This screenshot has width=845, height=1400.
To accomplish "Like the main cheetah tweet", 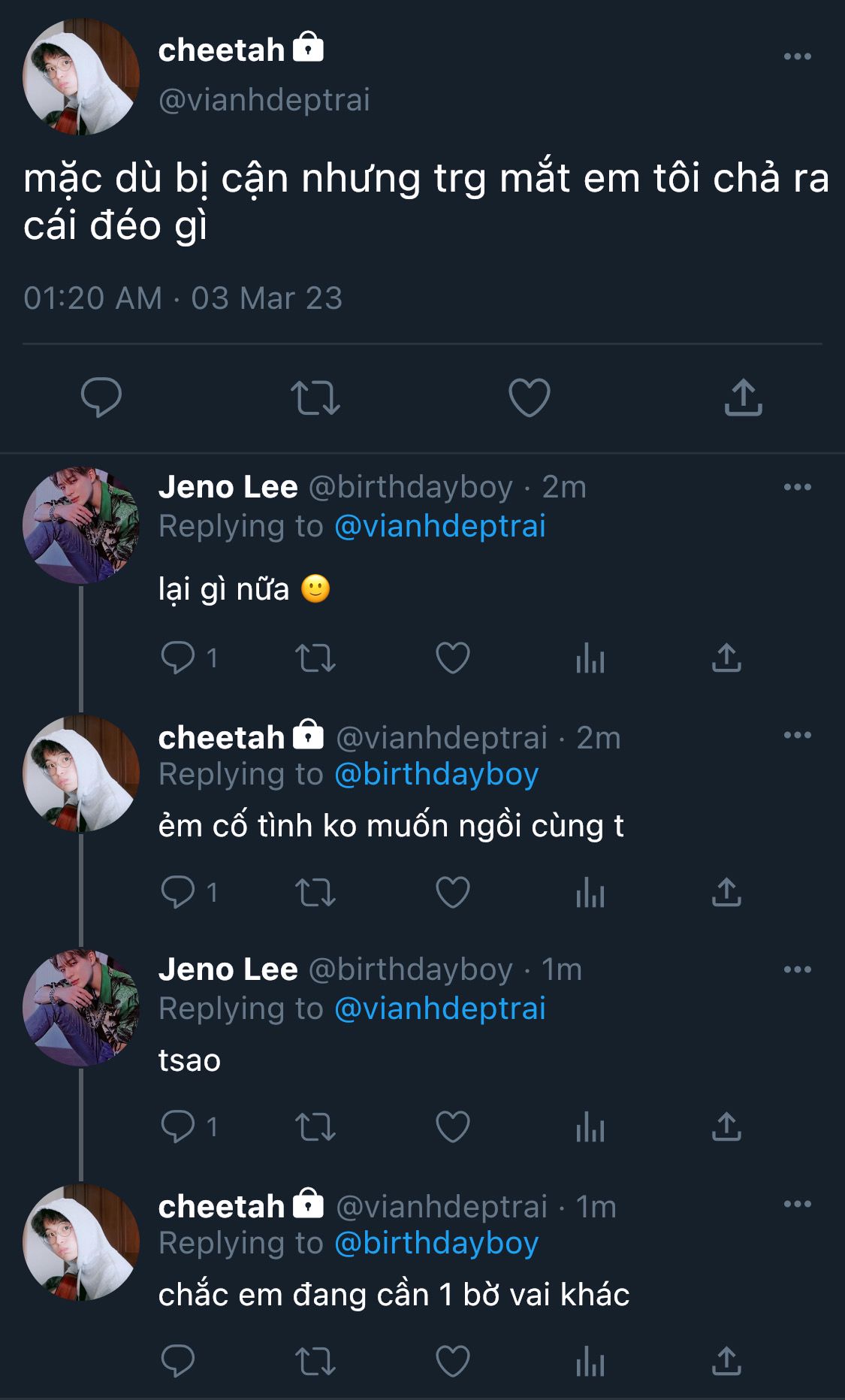I will point(530,397).
